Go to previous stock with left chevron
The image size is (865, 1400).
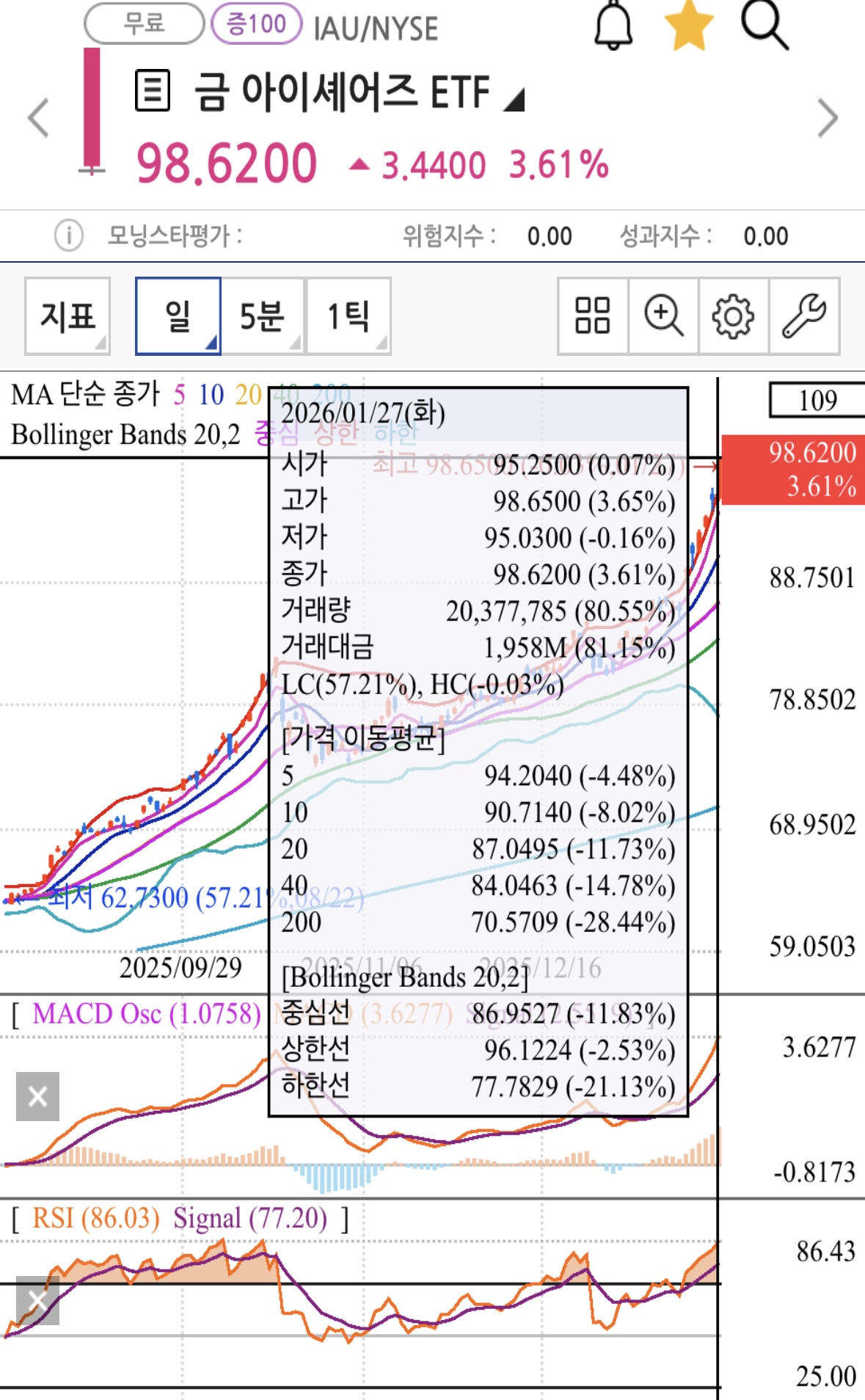point(38,117)
